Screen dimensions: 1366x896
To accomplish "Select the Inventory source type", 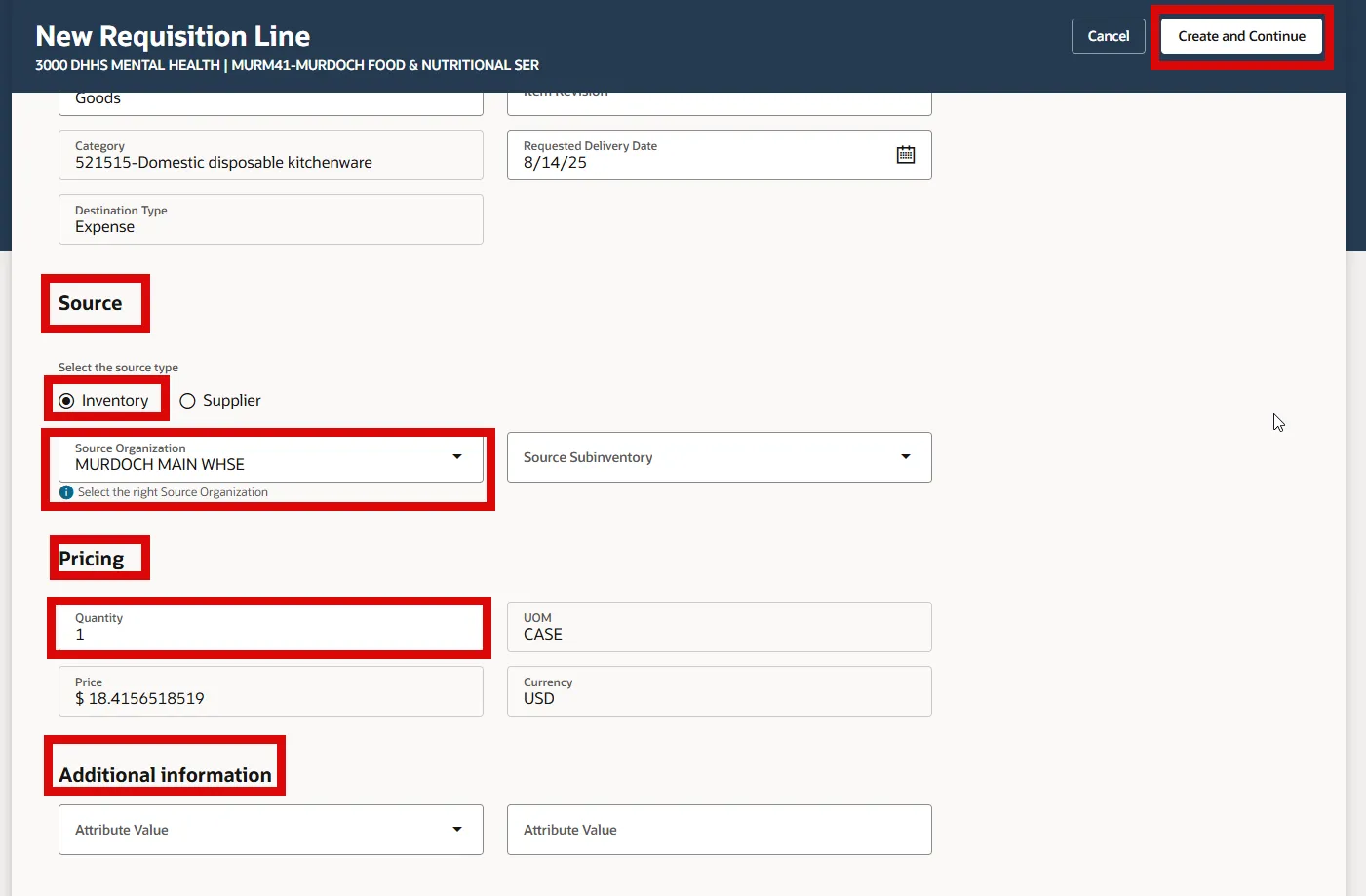I will click(67, 401).
